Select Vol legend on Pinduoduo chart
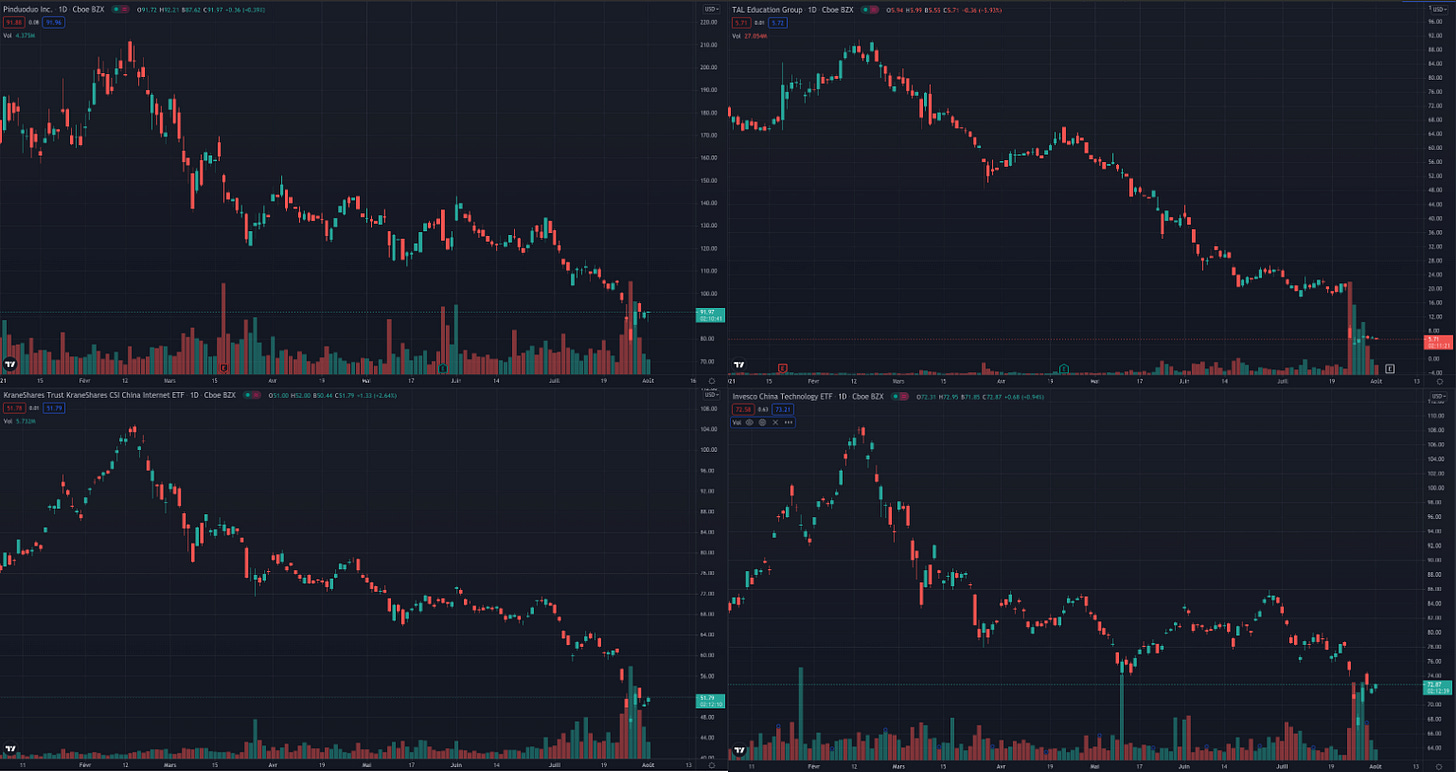 [x=7, y=36]
